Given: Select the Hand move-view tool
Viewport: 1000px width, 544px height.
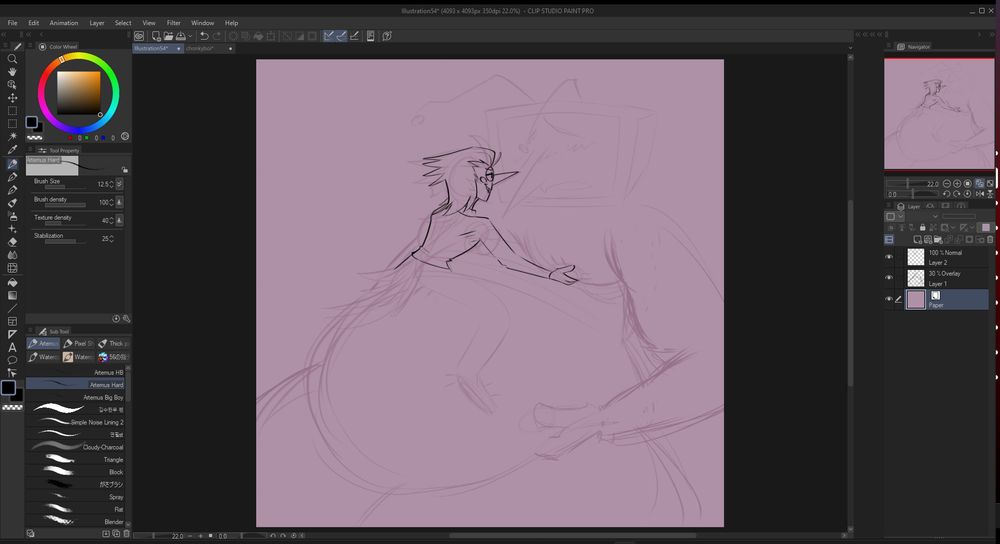Looking at the screenshot, I should click(x=12, y=71).
